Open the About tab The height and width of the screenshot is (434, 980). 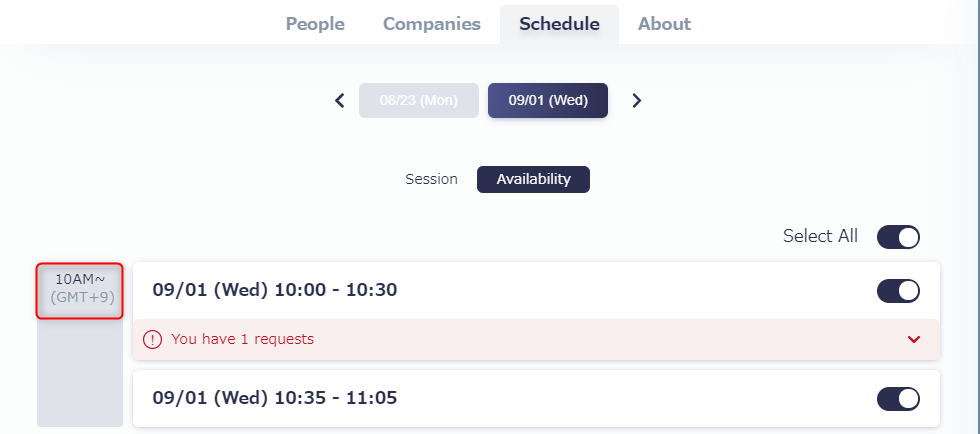664,24
